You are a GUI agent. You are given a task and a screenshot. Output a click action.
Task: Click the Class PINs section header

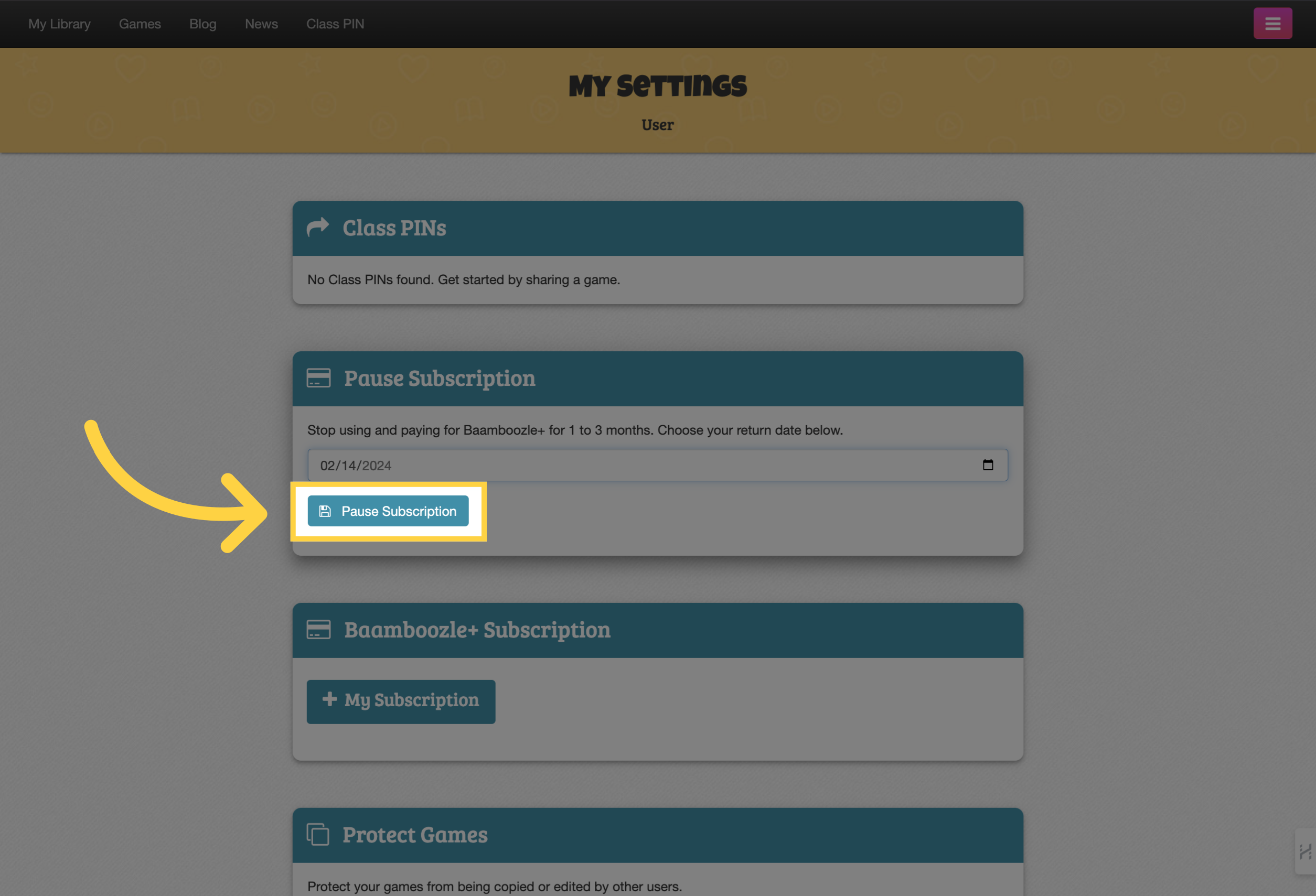[657, 228]
